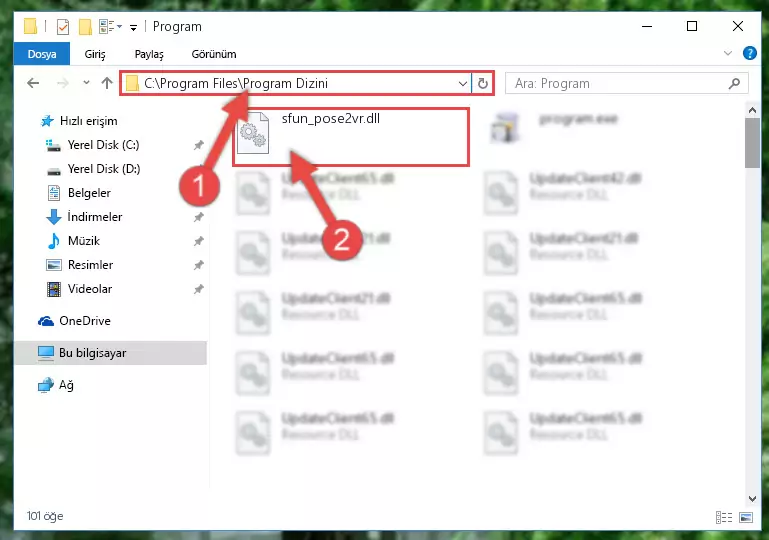Viewport: 769px width, 540px height.
Task: Click pin icon next to Müzik
Action: 198,241
